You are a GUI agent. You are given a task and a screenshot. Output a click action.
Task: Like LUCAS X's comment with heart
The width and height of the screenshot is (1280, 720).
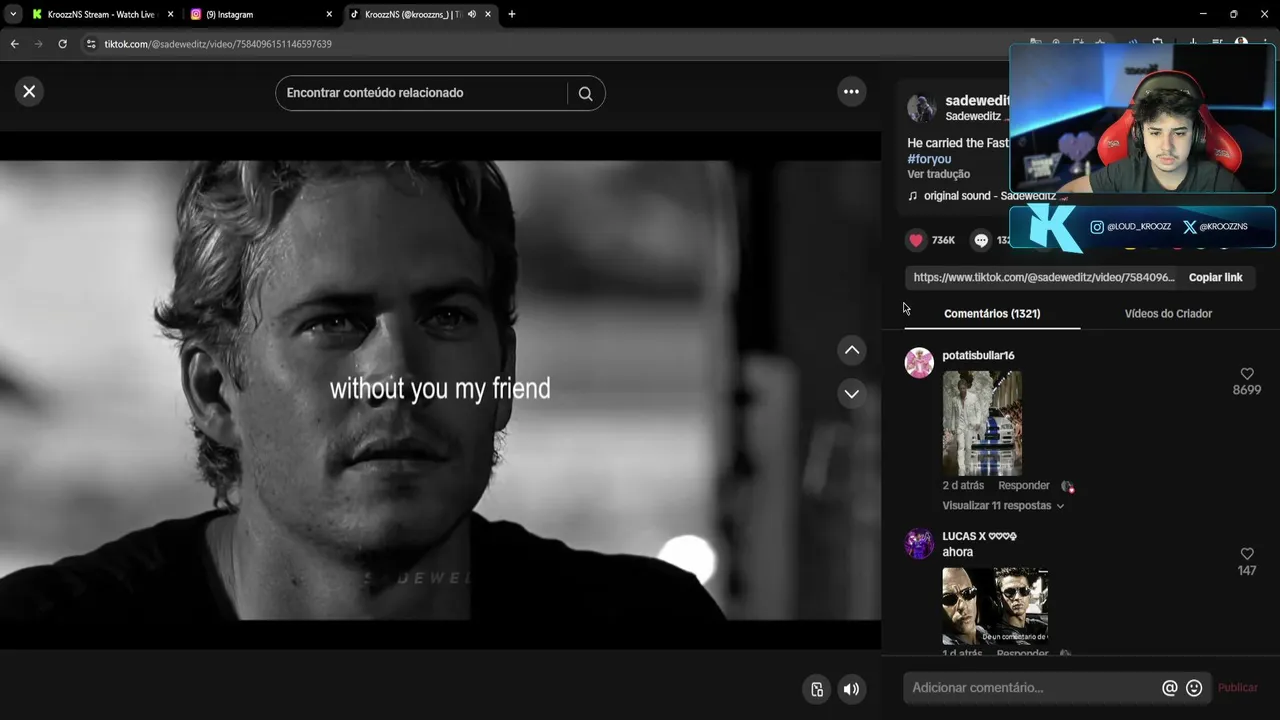(x=1247, y=554)
